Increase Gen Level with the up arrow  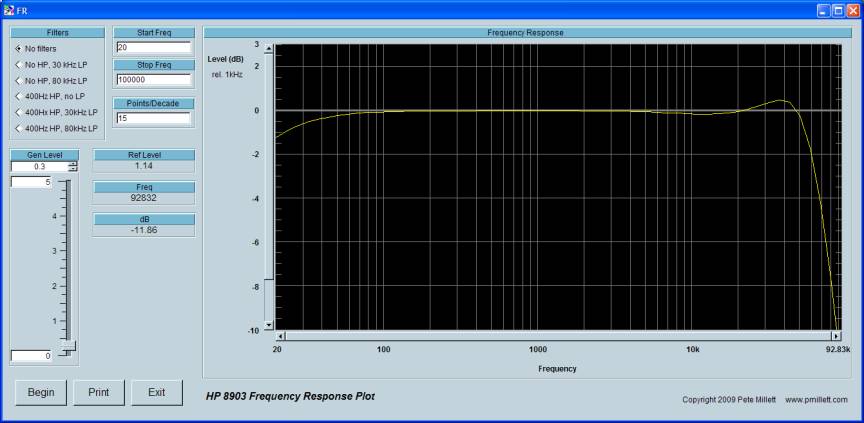[x=72, y=164]
